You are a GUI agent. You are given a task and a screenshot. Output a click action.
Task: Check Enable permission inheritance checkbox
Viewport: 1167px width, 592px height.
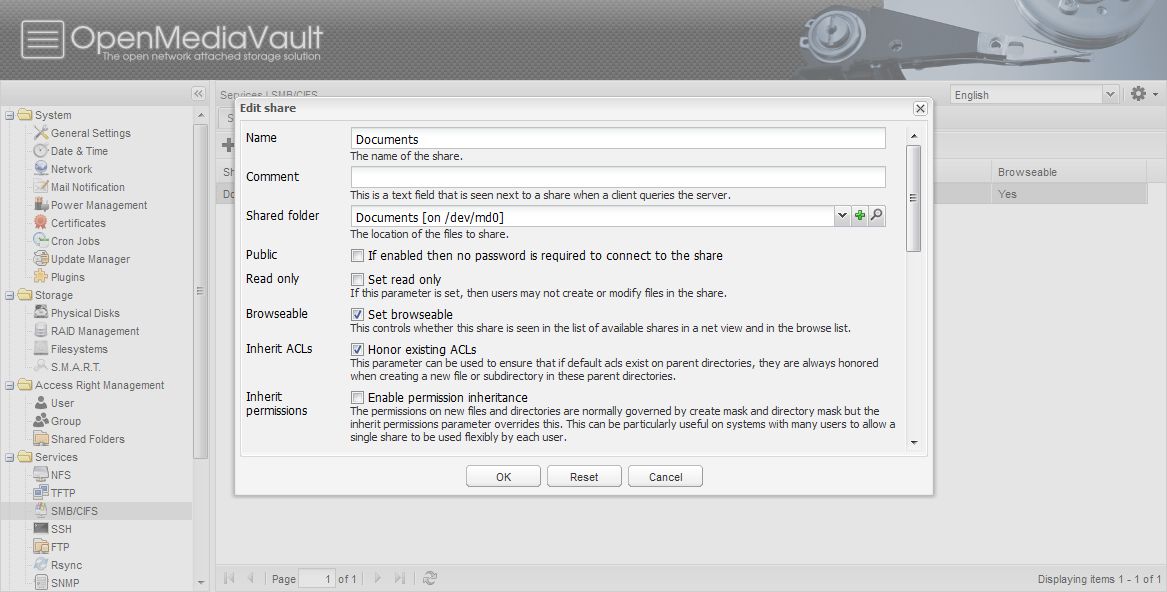[x=357, y=398]
